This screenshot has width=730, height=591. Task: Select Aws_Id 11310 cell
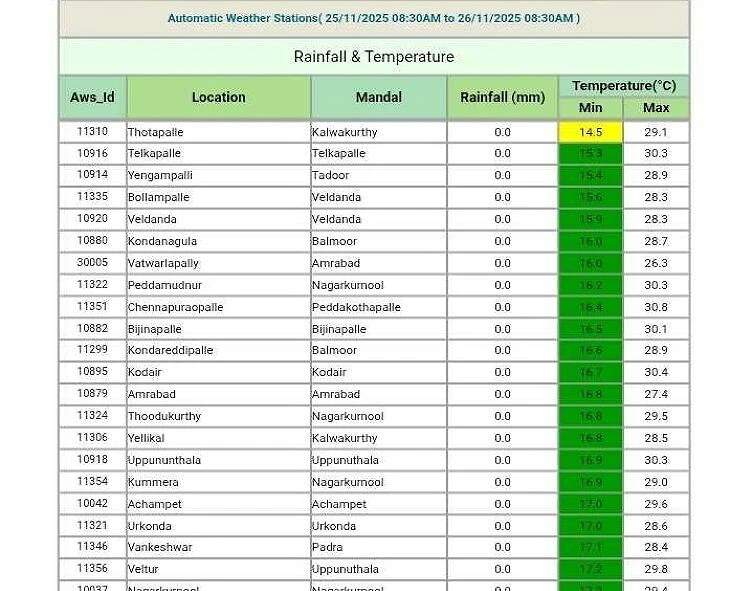pyautogui.click(x=92, y=132)
